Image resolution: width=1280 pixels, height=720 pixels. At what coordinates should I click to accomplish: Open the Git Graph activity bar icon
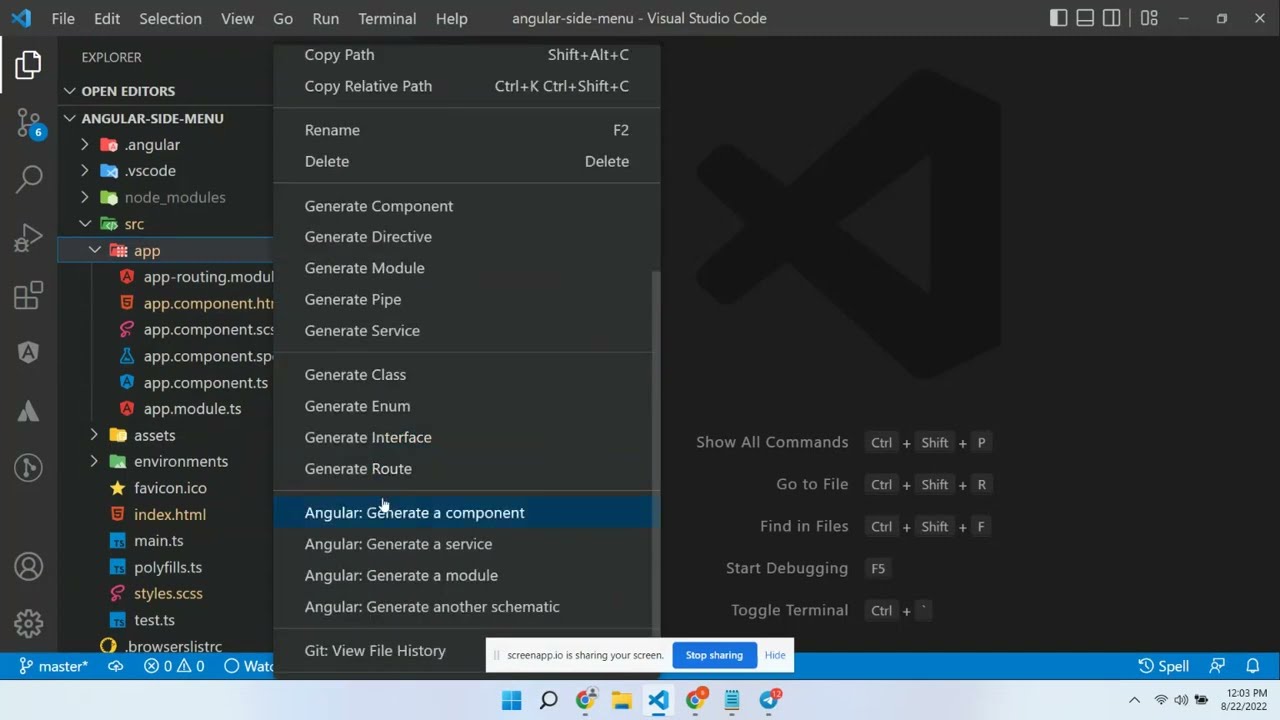tap(28, 467)
